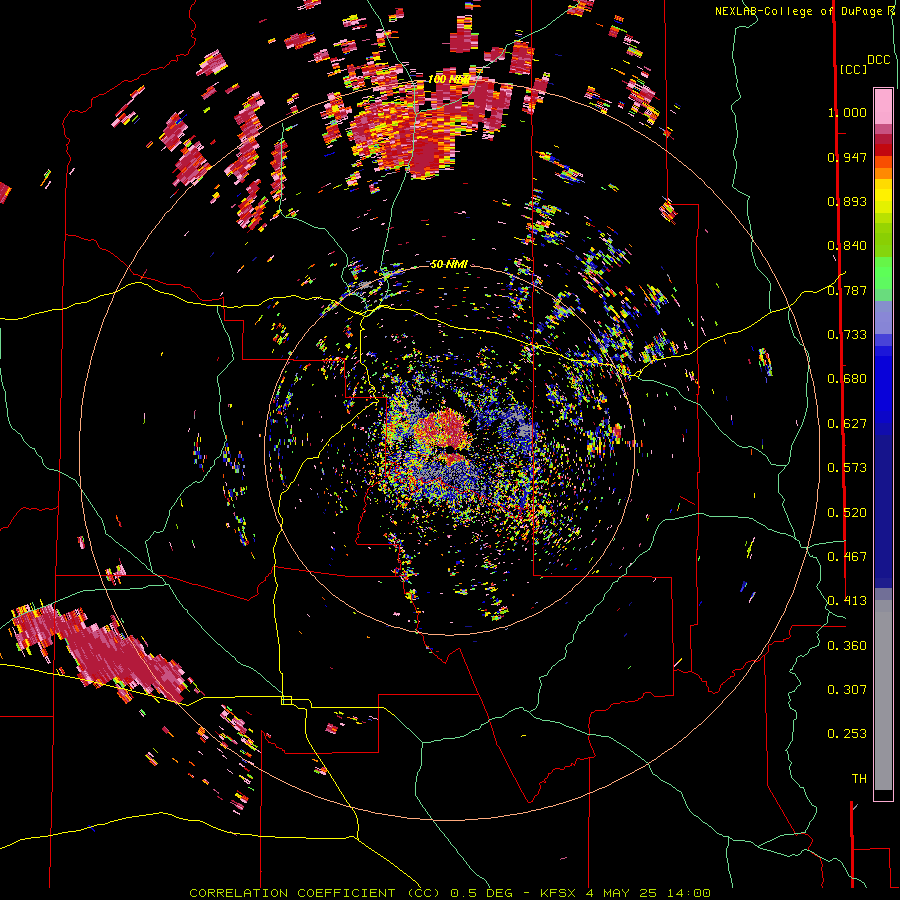Image resolution: width=900 pixels, height=900 pixels.
Task: Pick the bright green color bar segment
Action: coord(883,273)
